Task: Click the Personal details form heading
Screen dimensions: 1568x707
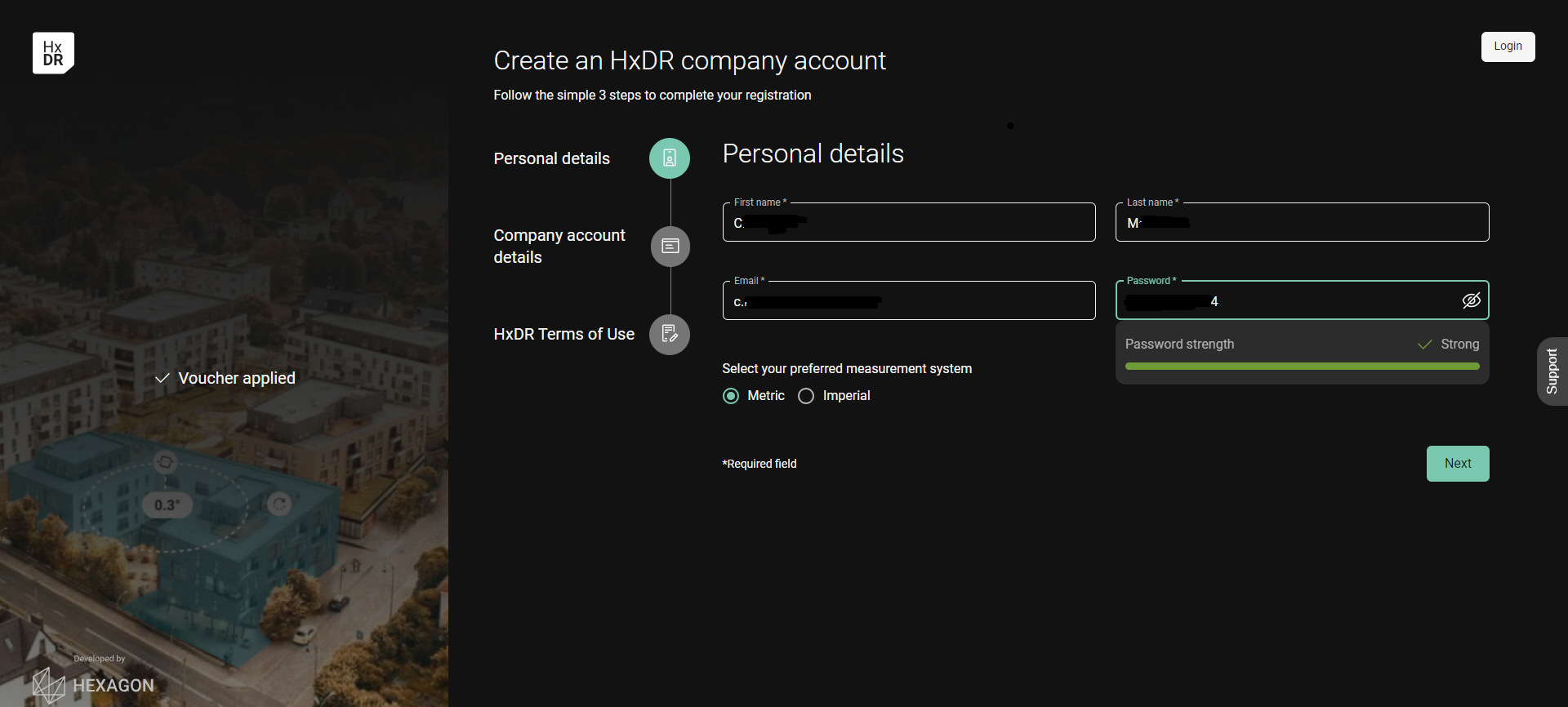Action: 813,153
